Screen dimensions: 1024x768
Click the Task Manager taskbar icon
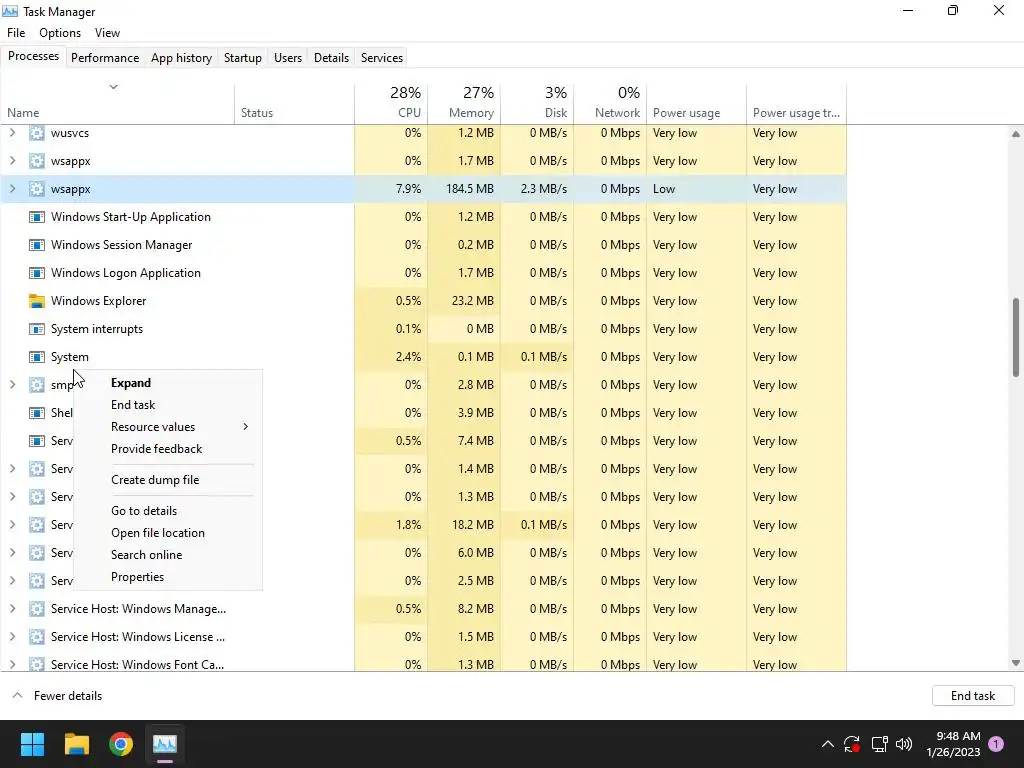pyautogui.click(x=165, y=744)
